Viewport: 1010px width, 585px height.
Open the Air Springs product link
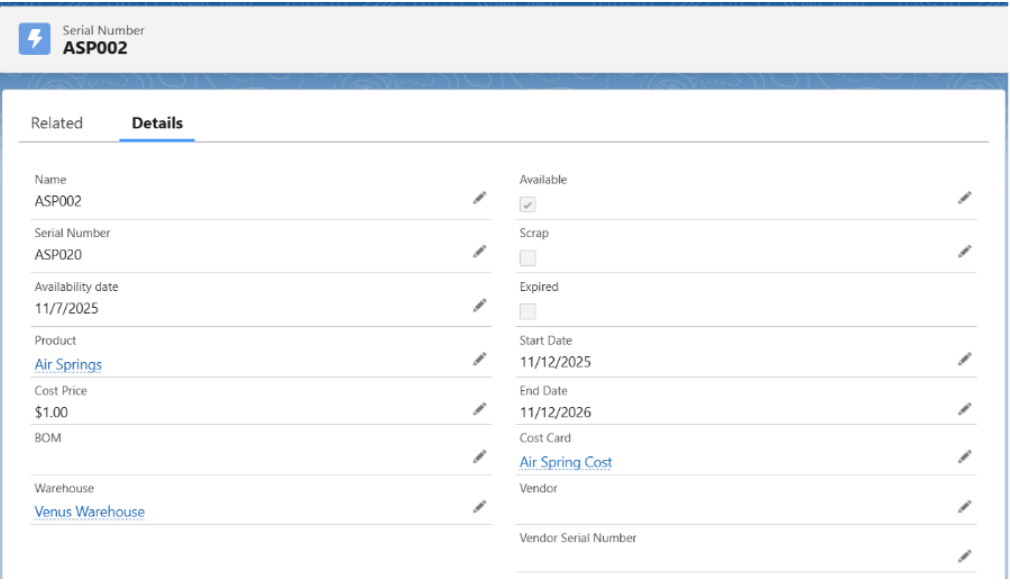click(x=68, y=365)
